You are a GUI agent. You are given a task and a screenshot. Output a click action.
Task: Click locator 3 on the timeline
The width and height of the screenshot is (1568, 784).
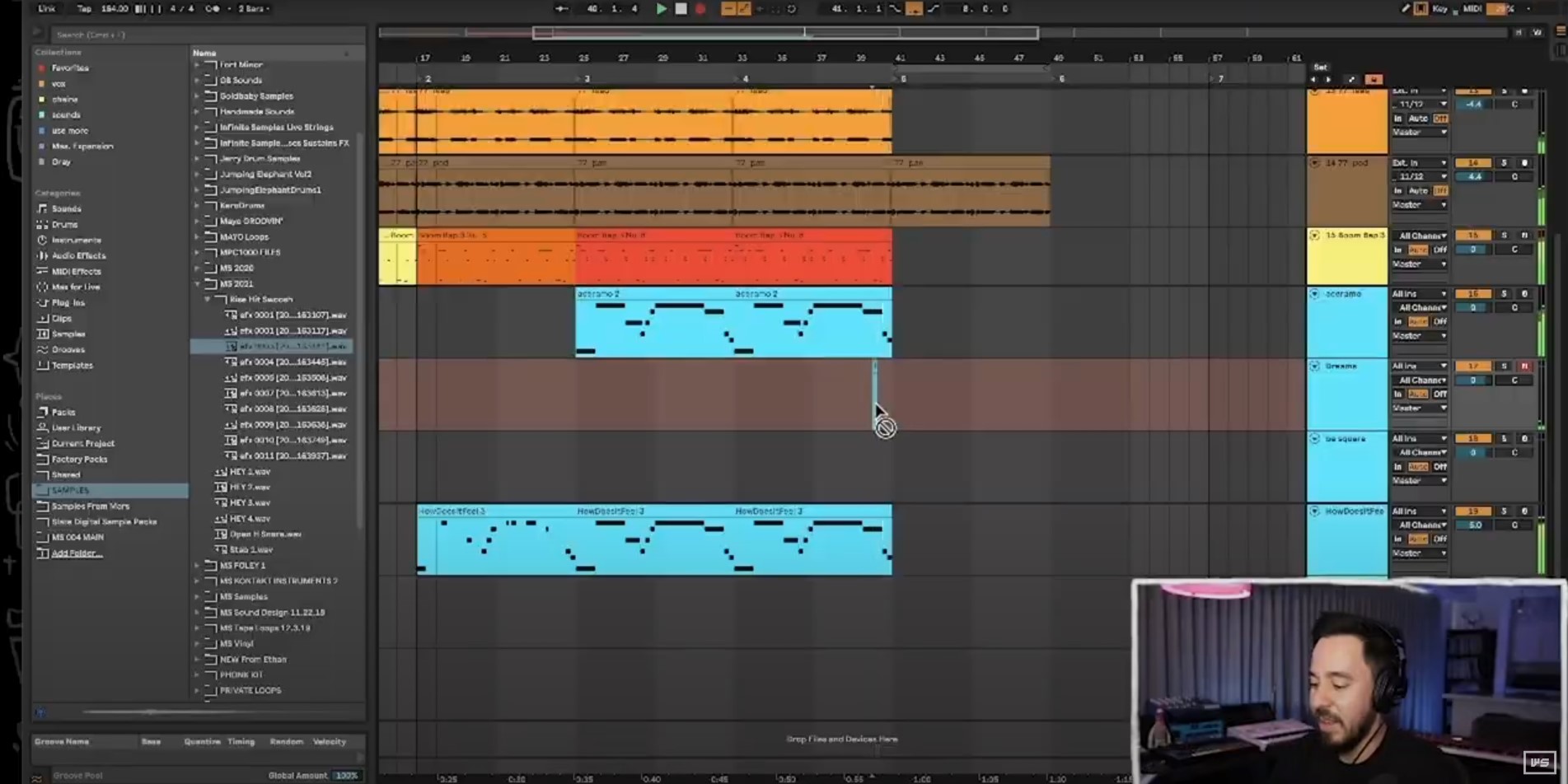click(x=586, y=79)
